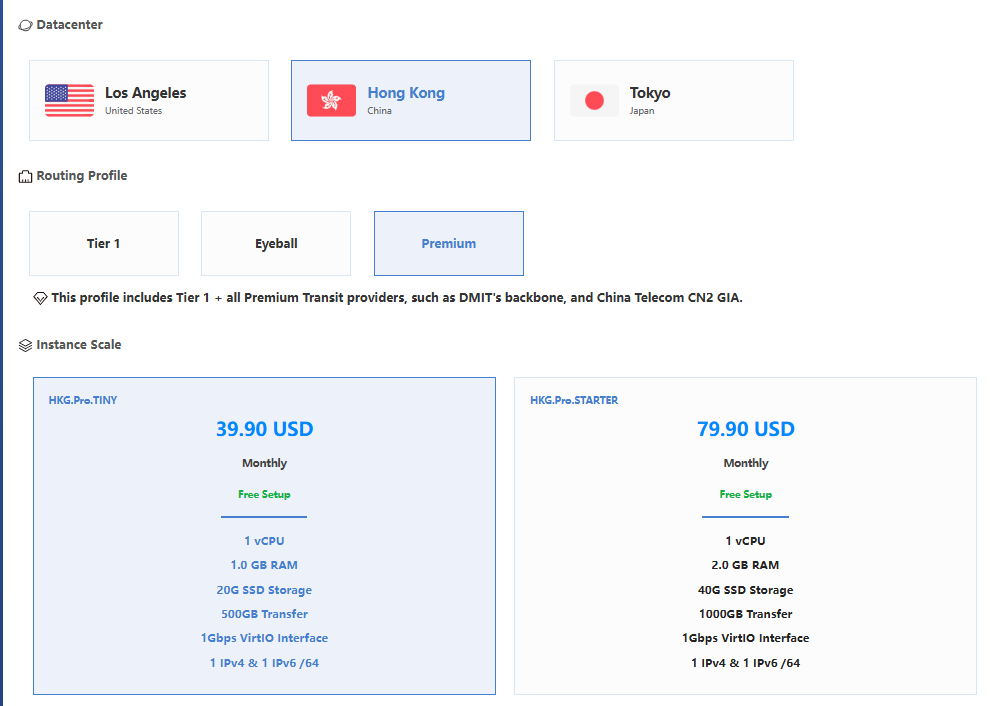Click the Japan flag icon
Image resolution: width=990 pixels, height=706 pixels.
coord(594,101)
